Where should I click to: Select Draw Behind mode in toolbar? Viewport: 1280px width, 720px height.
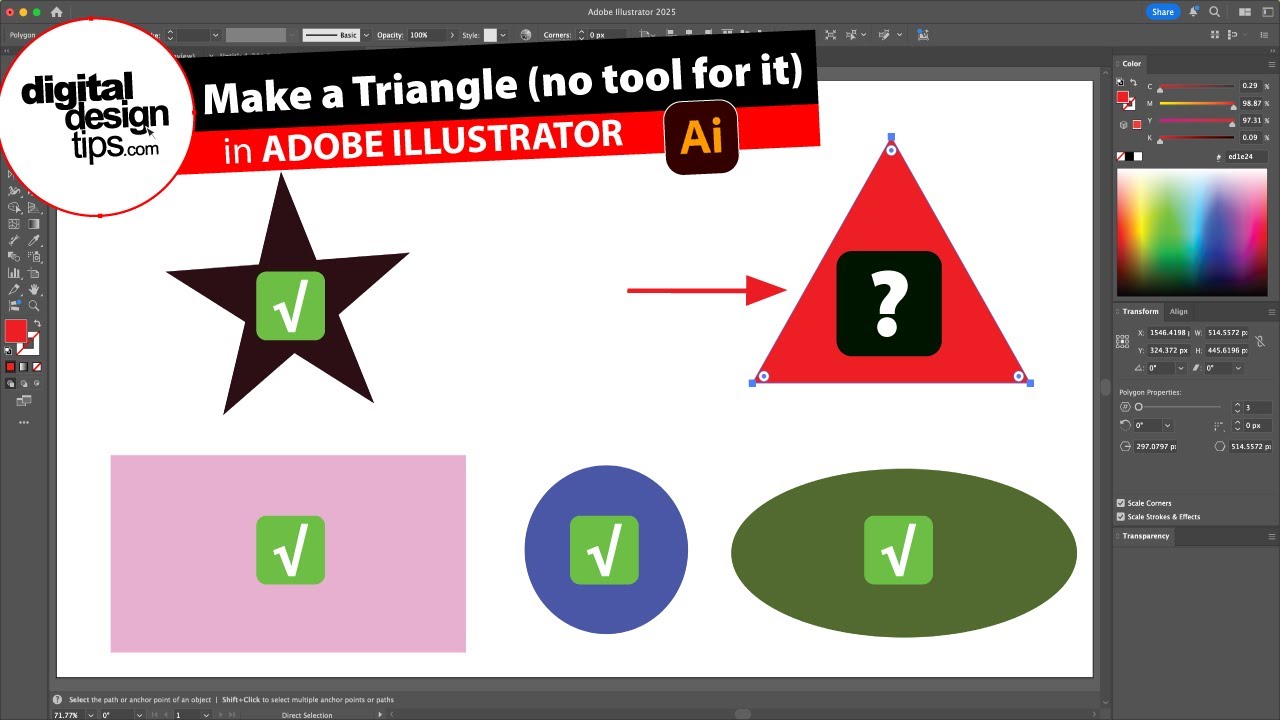[23, 384]
